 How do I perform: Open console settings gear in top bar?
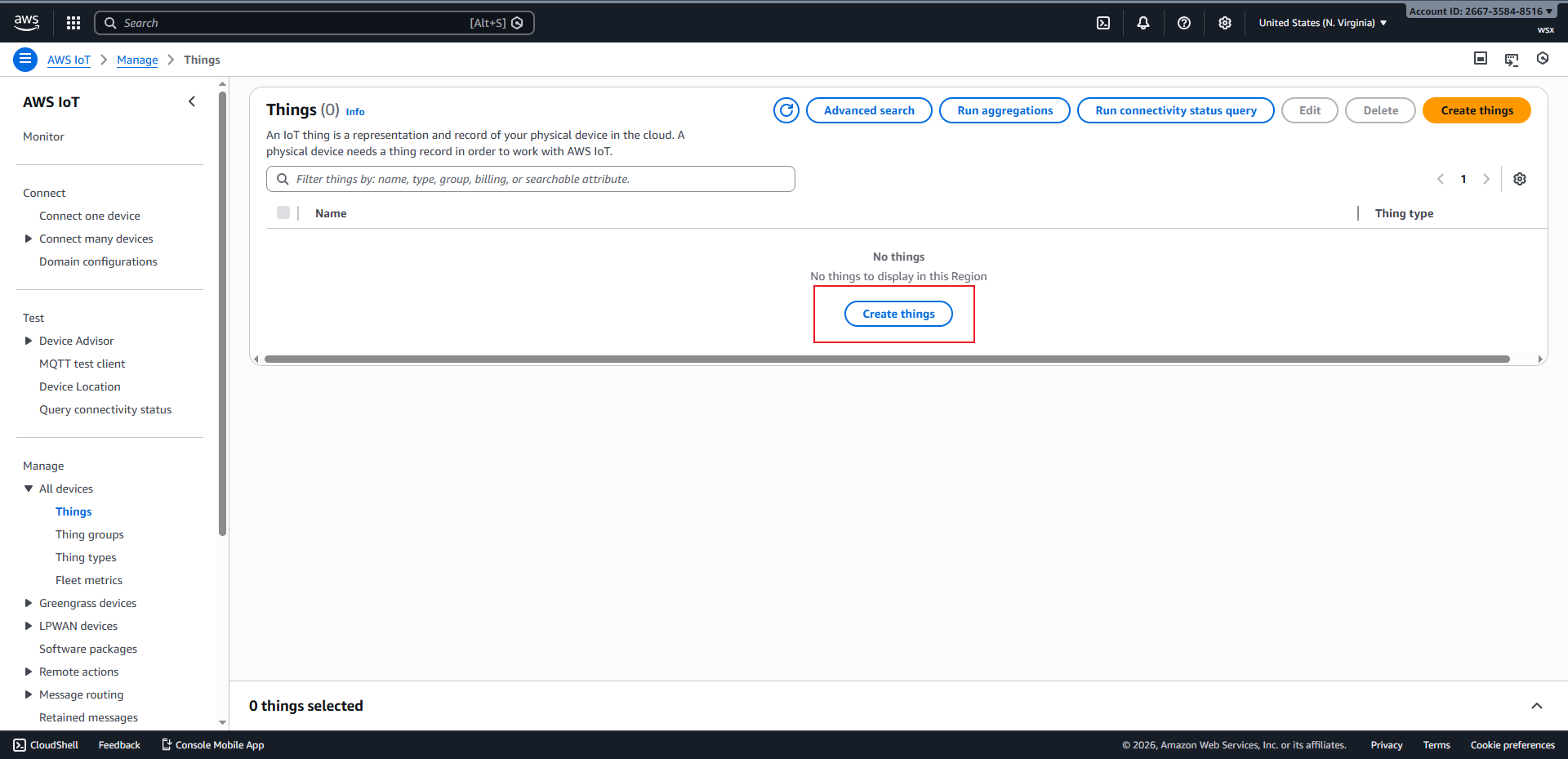click(1225, 23)
